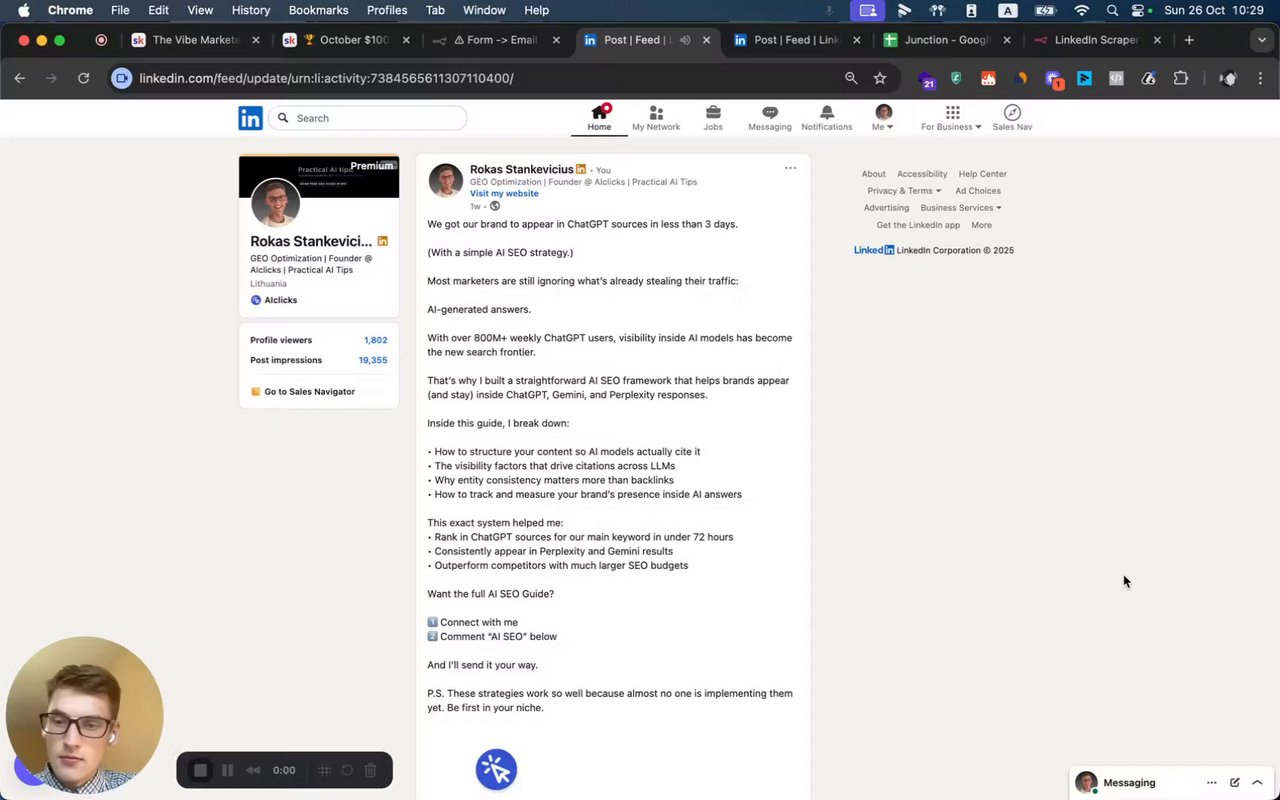1280x800 pixels.
Task: Expand the For Business dropdown
Action: (x=951, y=118)
